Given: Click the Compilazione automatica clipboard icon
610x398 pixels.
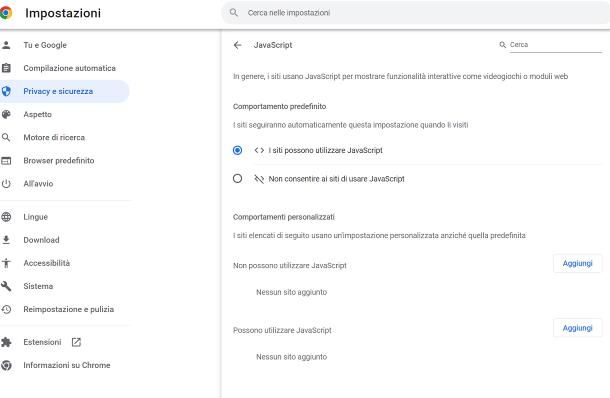Looking at the screenshot, I should tap(6, 68).
